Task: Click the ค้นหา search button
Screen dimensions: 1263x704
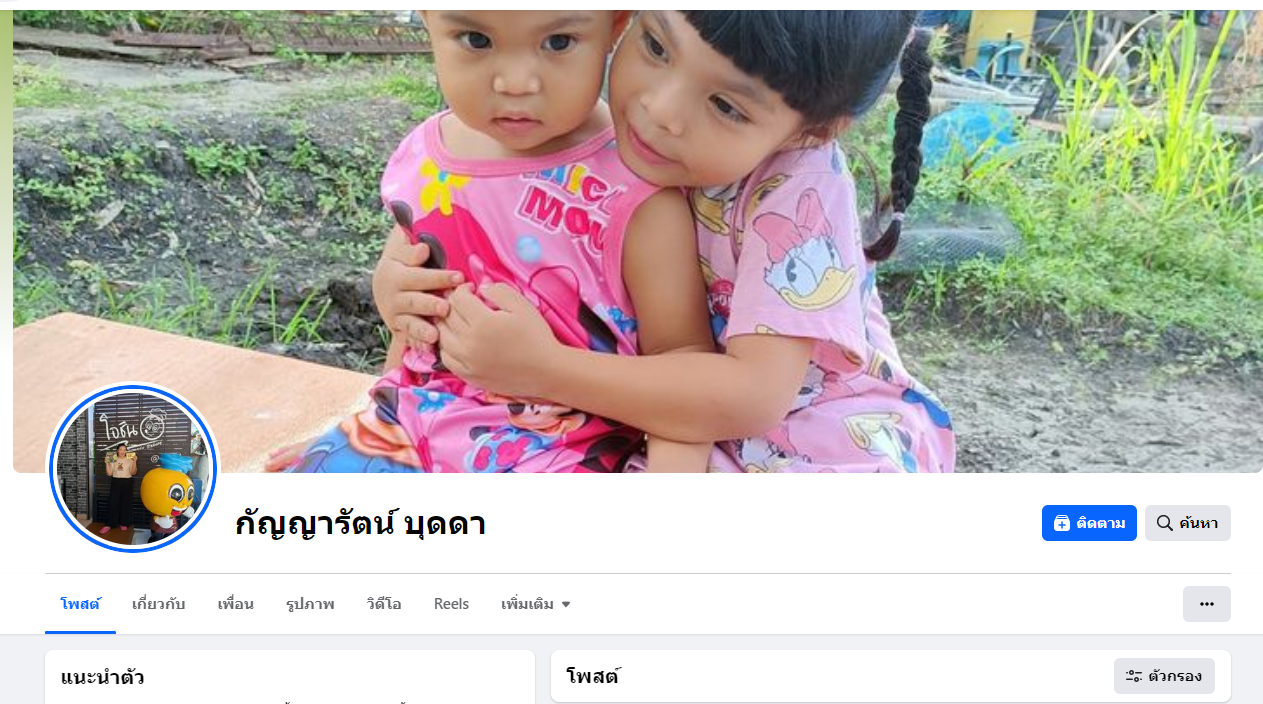Action: [x=1188, y=523]
